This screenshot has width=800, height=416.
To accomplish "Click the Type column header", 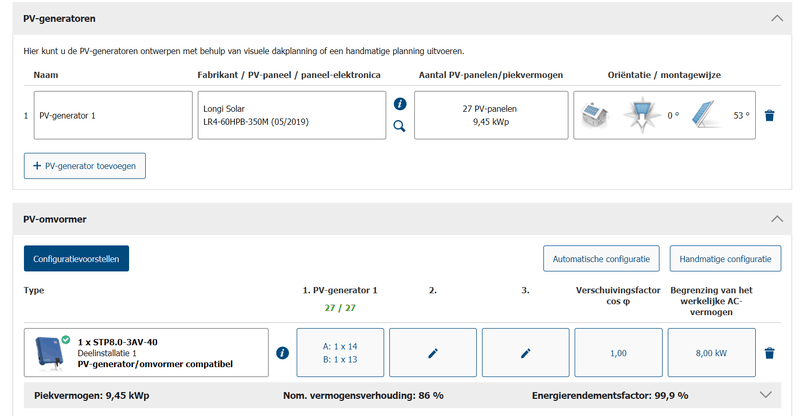I will [x=34, y=290].
